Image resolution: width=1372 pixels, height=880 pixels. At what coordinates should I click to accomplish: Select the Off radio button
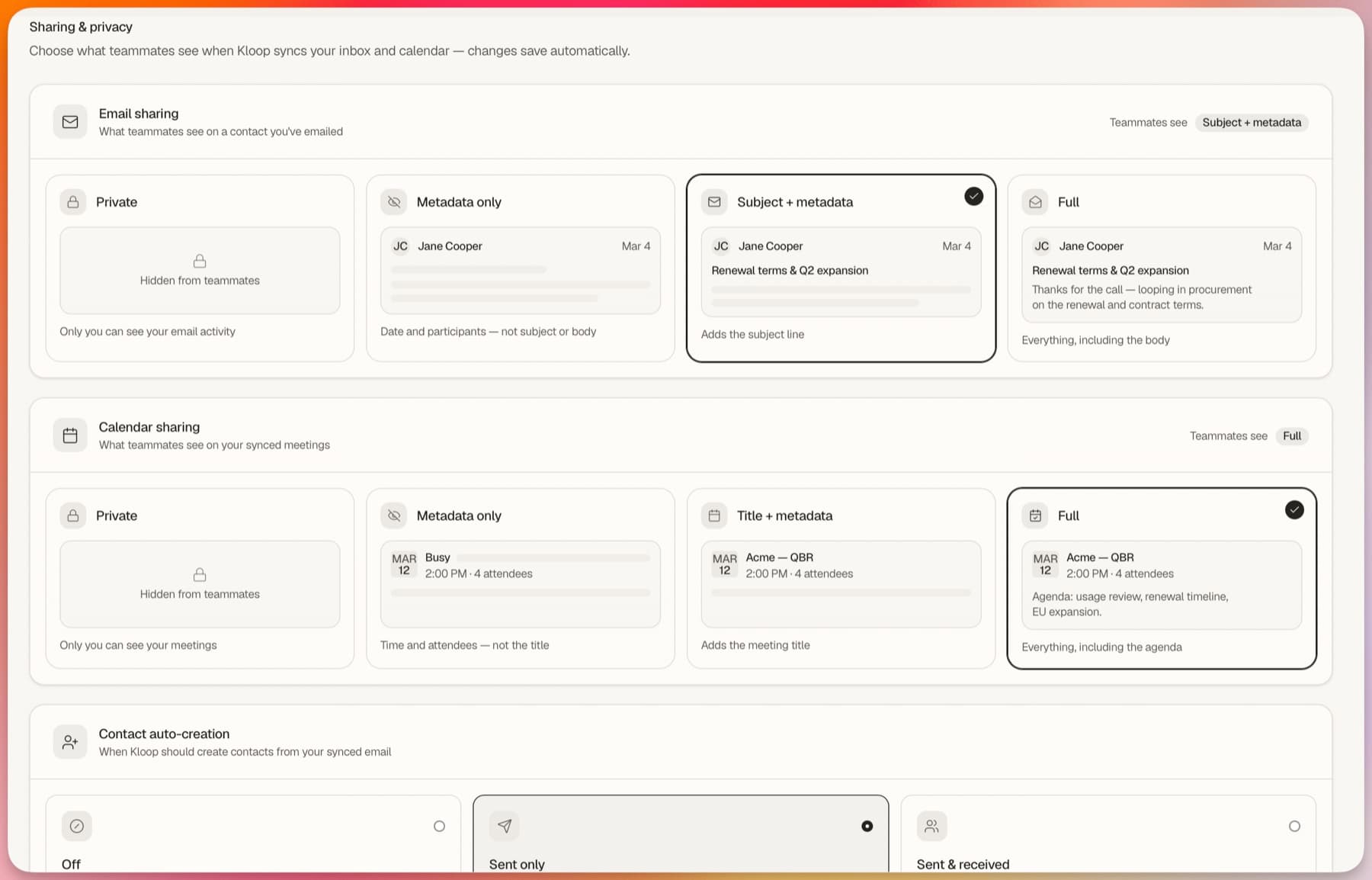[x=439, y=826]
